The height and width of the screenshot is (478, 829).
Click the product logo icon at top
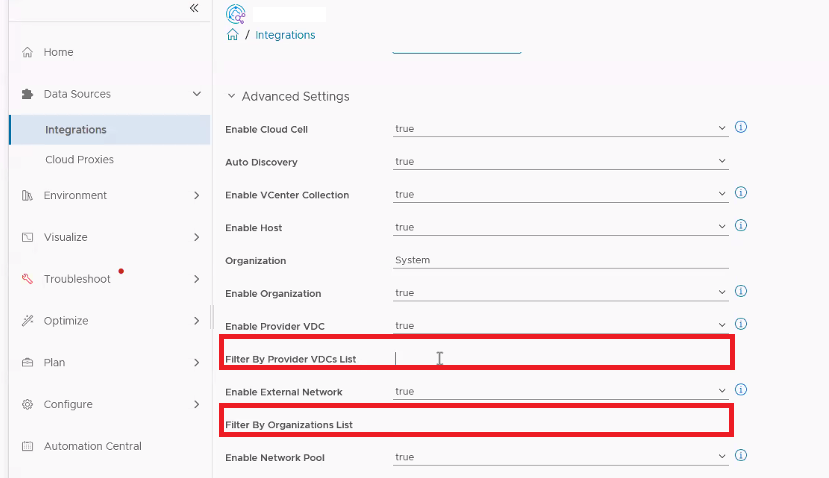[x=236, y=13]
